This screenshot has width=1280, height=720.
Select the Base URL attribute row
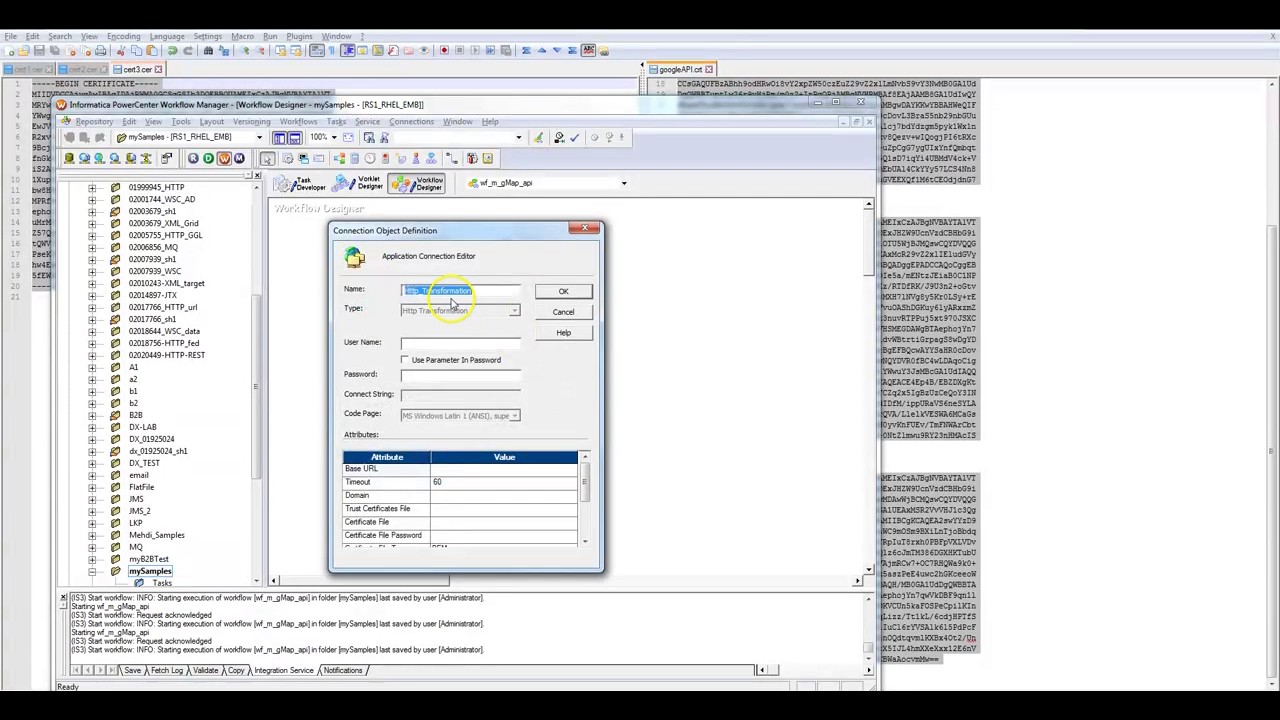460,469
